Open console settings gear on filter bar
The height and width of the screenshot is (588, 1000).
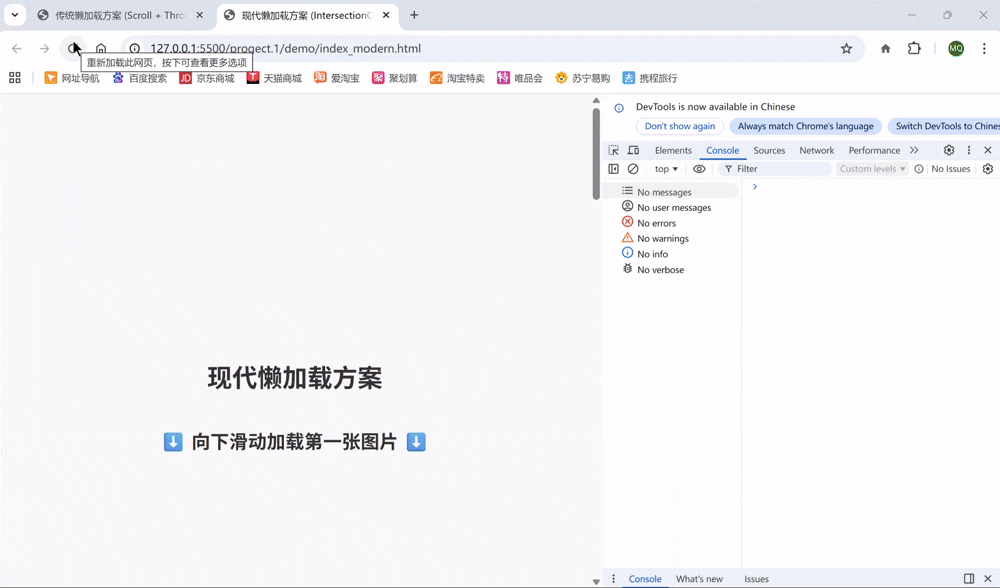[987, 169]
